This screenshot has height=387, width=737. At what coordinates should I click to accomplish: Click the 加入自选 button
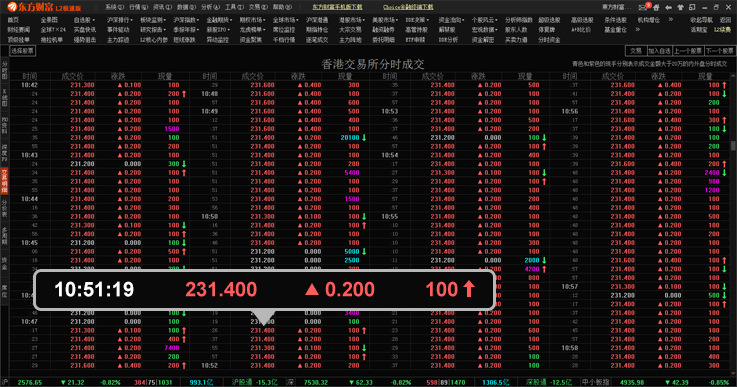pyautogui.click(x=659, y=51)
